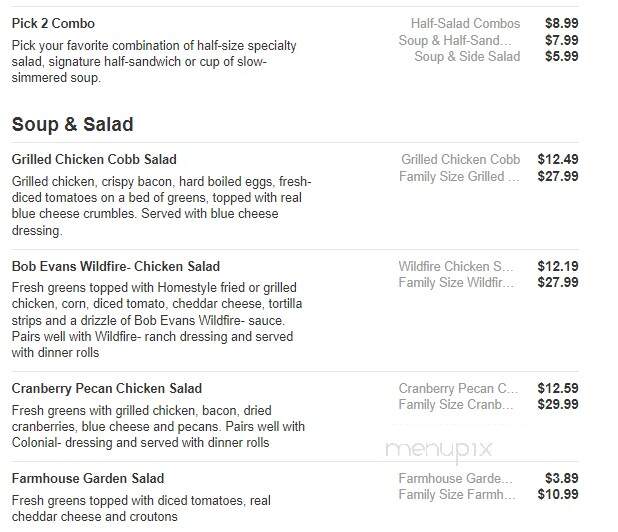Choose the Family Size Grilled option
Viewport: 618px width, 532px height.
coord(459,177)
